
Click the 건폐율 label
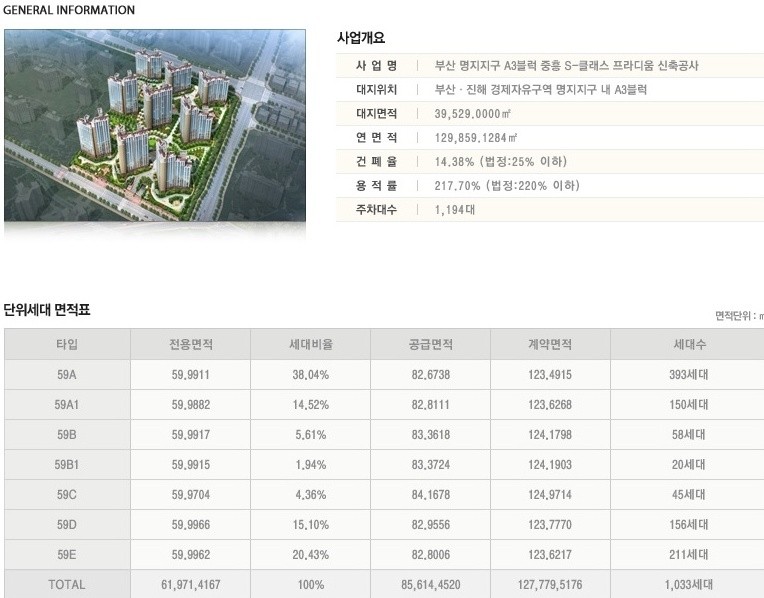tap(377, 161)
